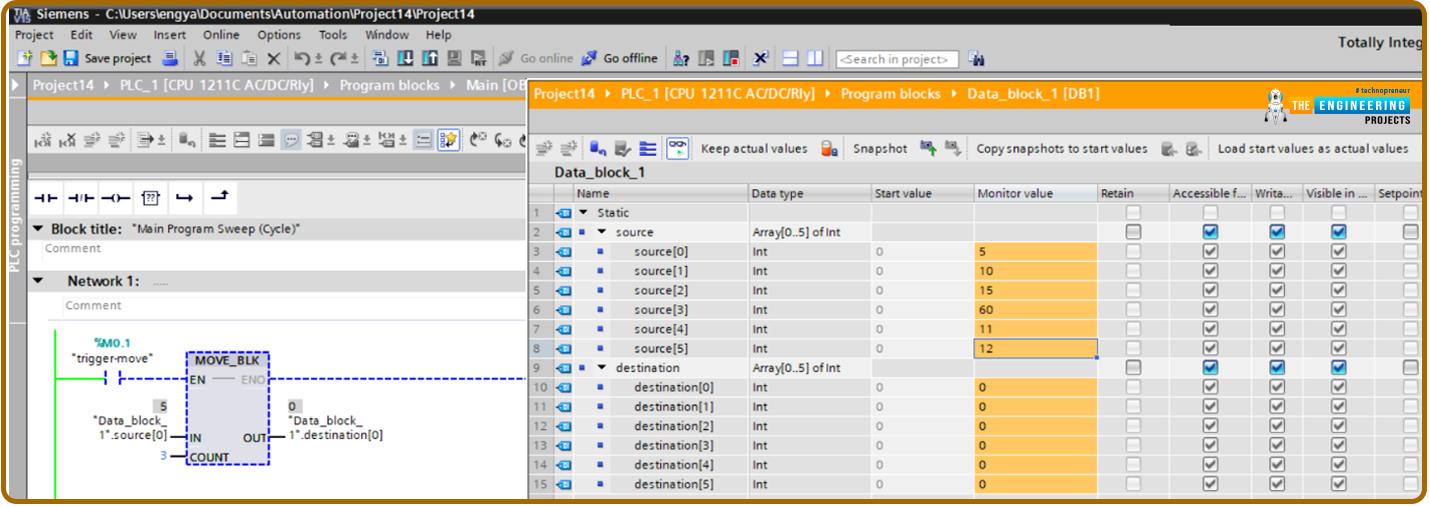Screen dimensions: 1430x507
Task: Open the Online menu
Action: [221, 35]
